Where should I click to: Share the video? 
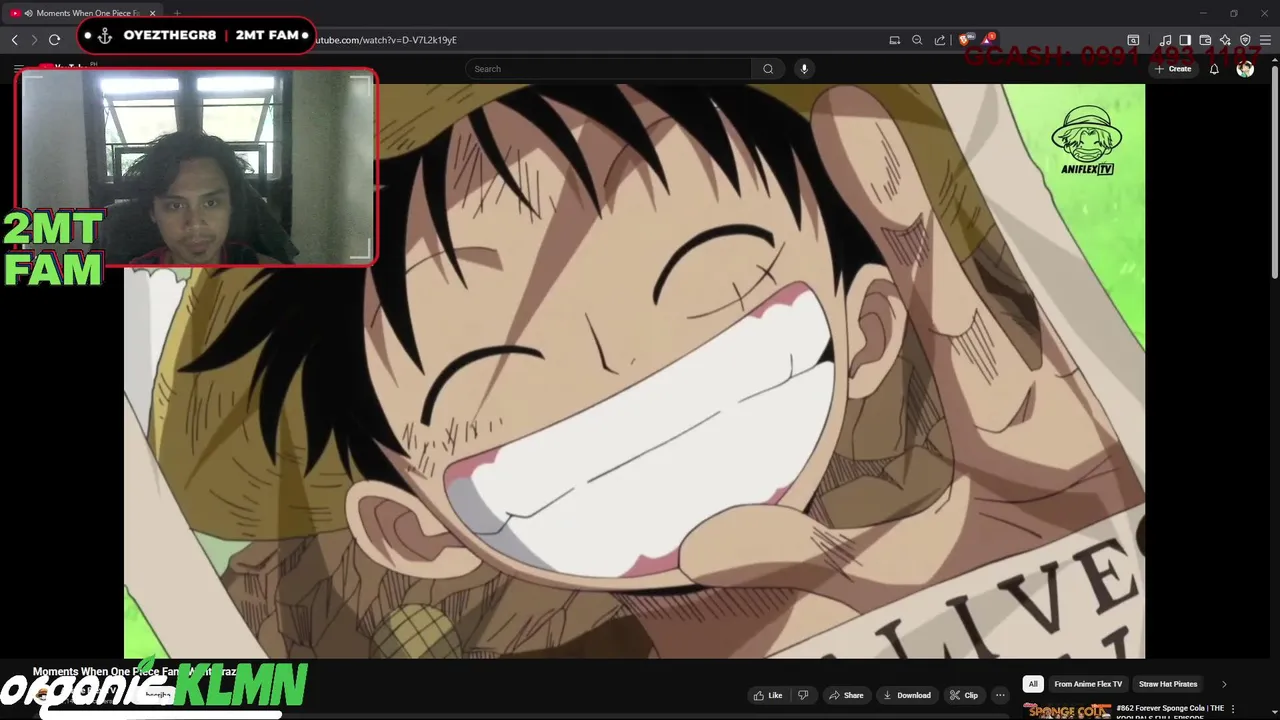click(x=846, y=695)
